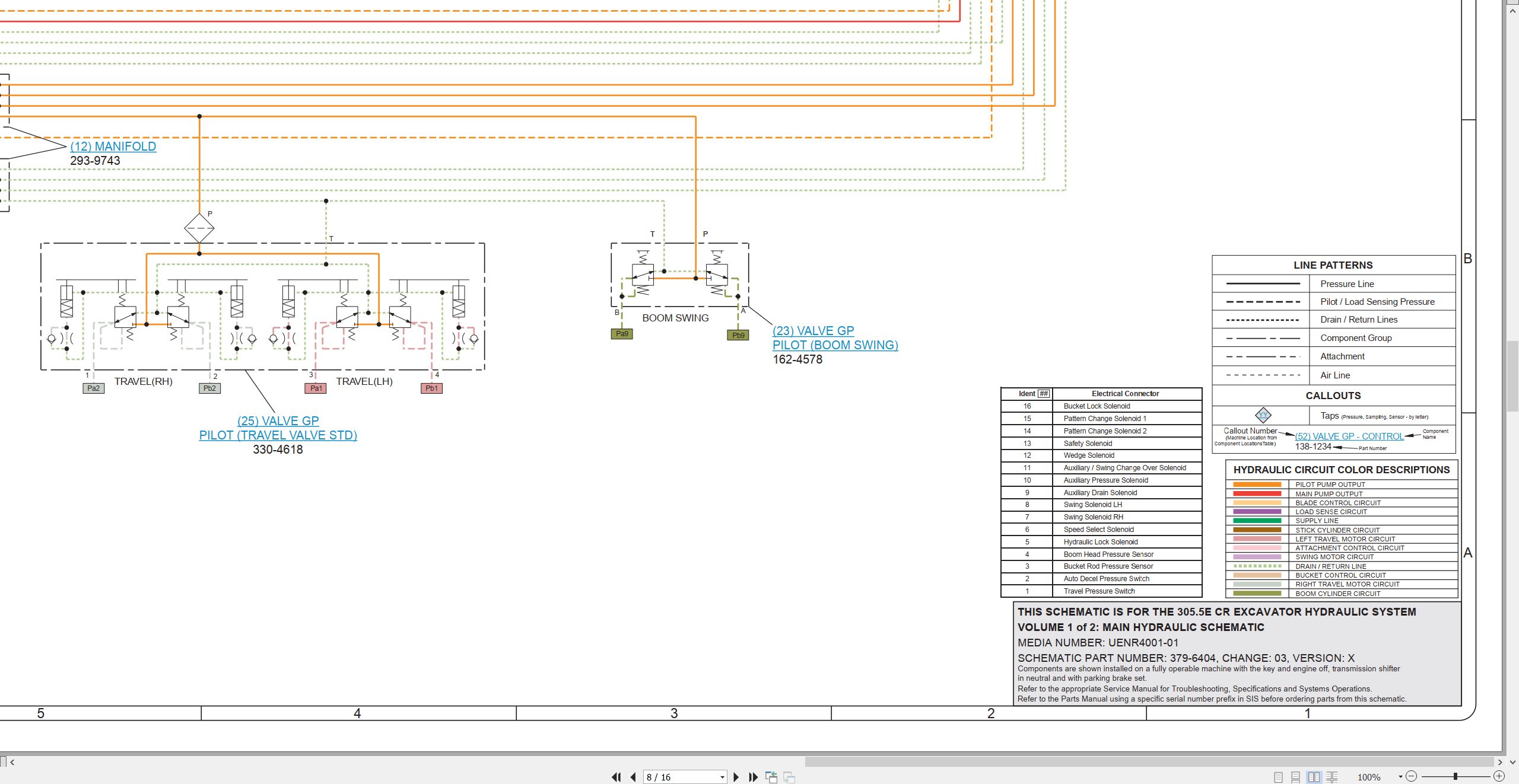Open the 100% zoom level dropdown
This screenshot has height=784, width=1519.
1400,777
